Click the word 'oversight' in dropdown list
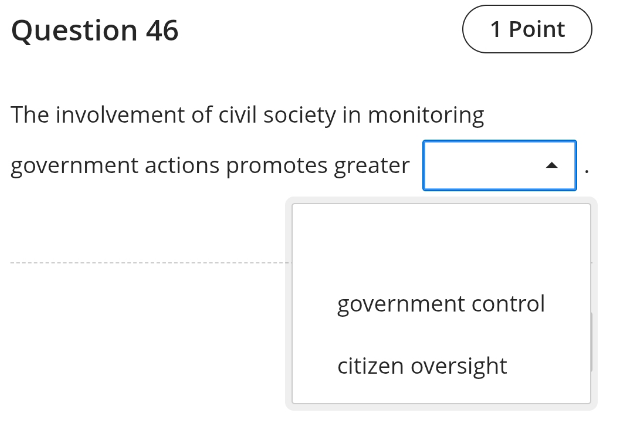Viewport: 618px width, 428px height. click(459, 366)
